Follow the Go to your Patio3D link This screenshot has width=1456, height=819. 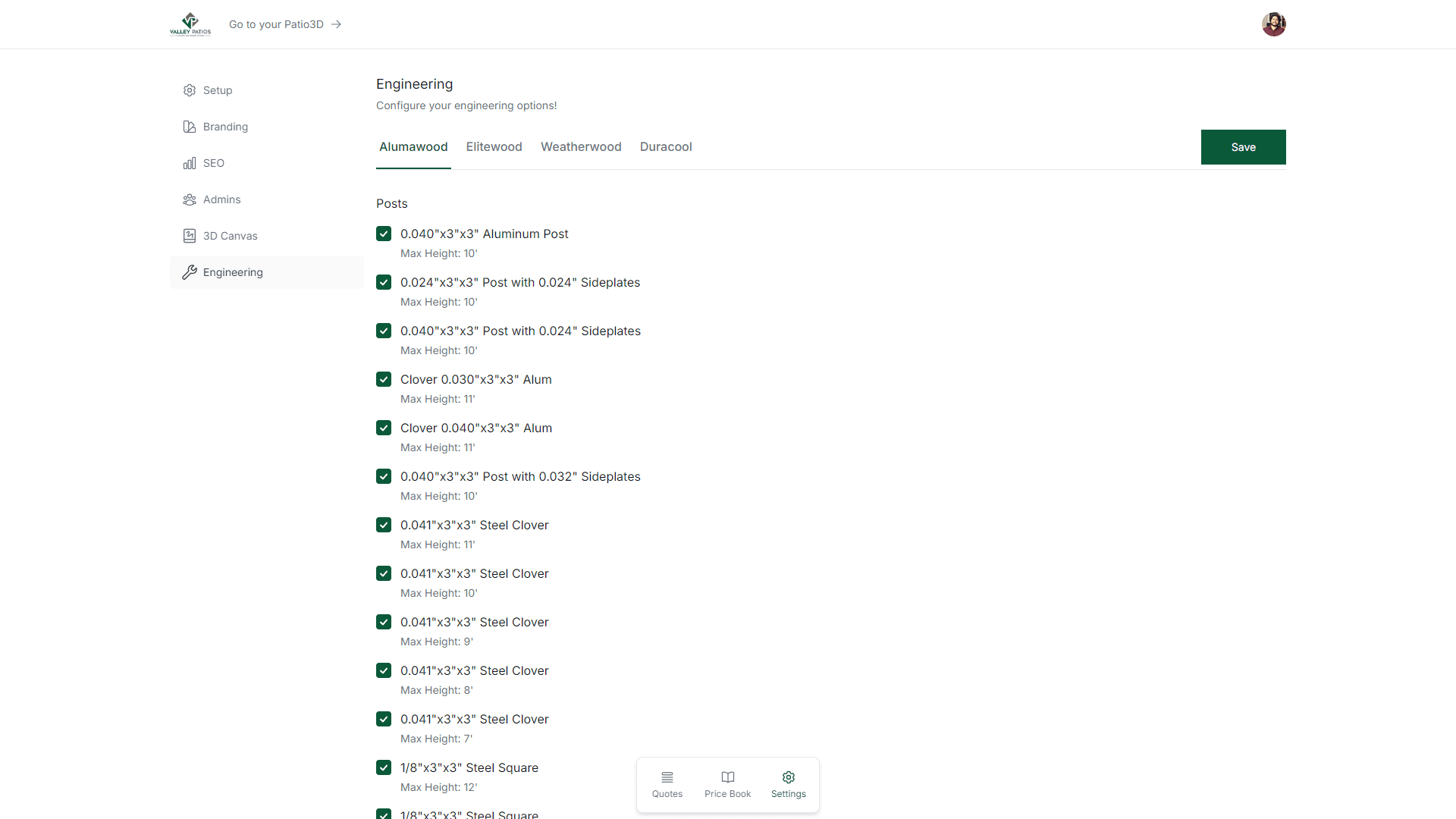click(x=285, y=24)
